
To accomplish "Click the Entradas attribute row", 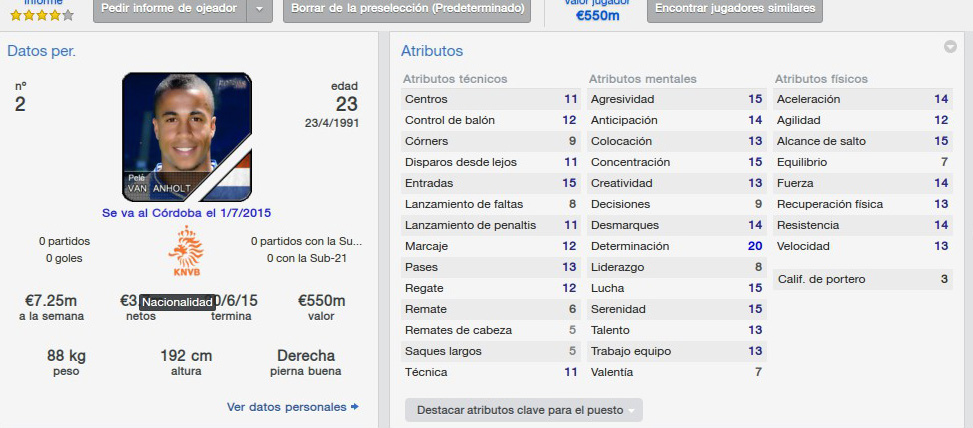I will click(x=491, y=183).
